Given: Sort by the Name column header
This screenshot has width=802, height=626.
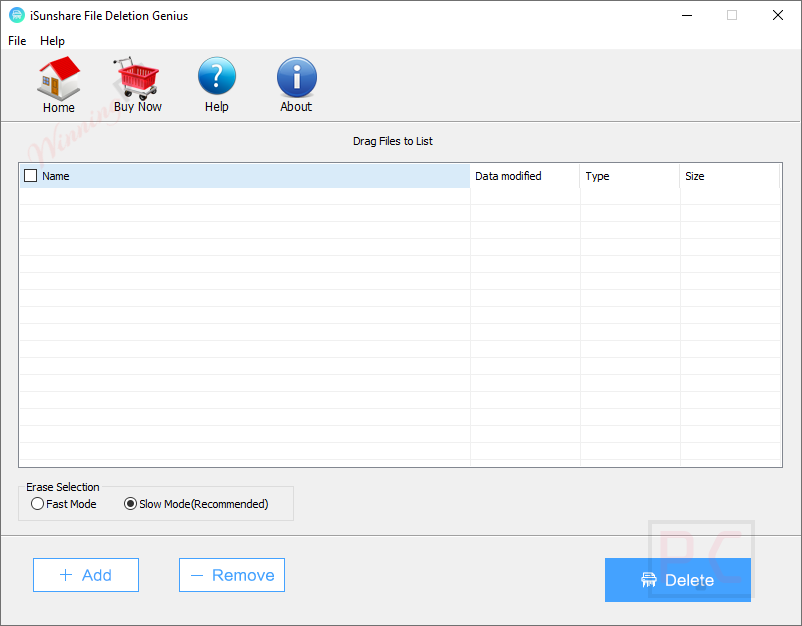Looking at the screenshot, I should tap(244, 176).
